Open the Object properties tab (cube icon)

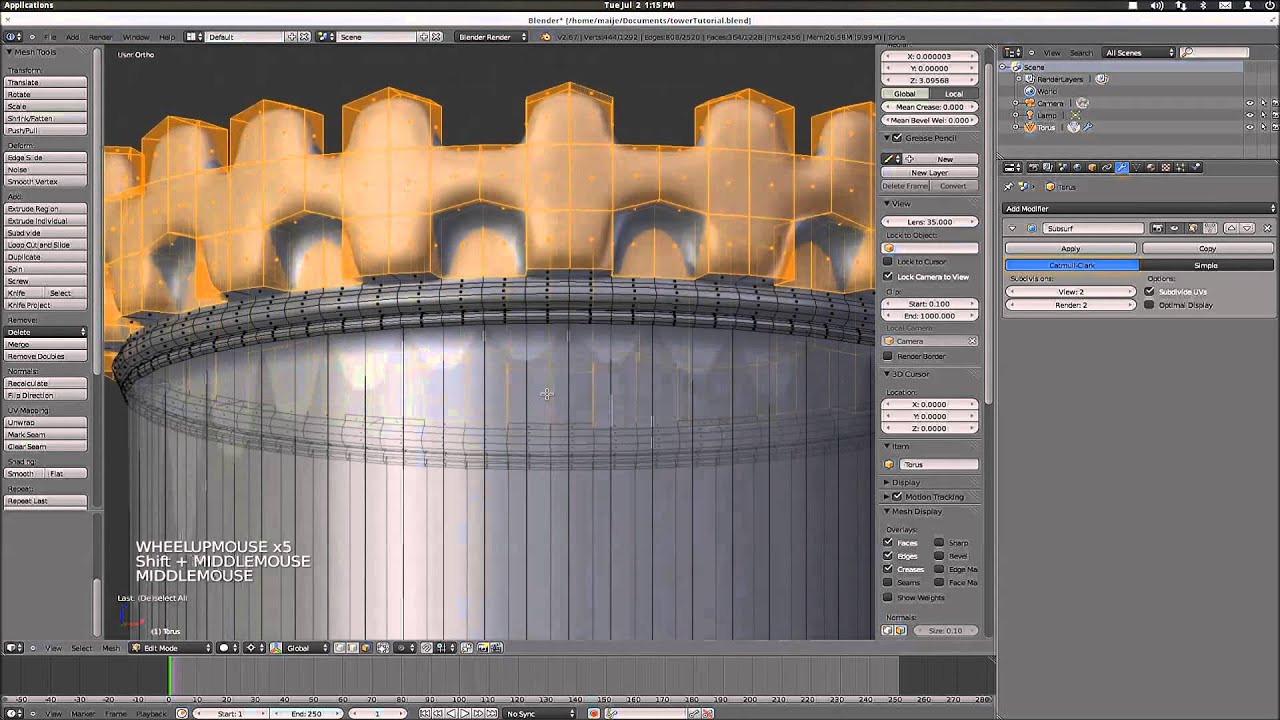(x=1092, y=167)
